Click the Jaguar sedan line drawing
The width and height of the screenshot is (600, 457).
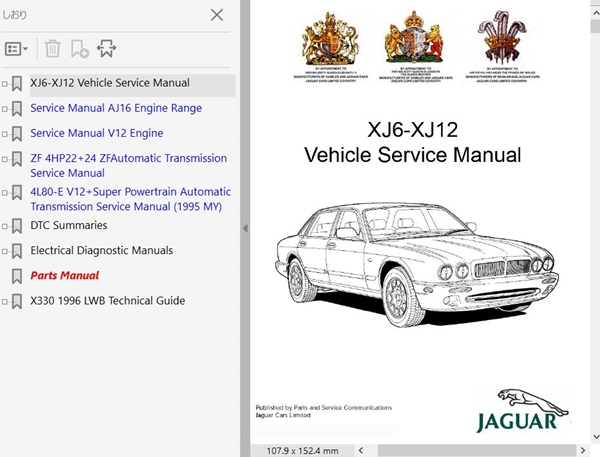click(417, 265)
